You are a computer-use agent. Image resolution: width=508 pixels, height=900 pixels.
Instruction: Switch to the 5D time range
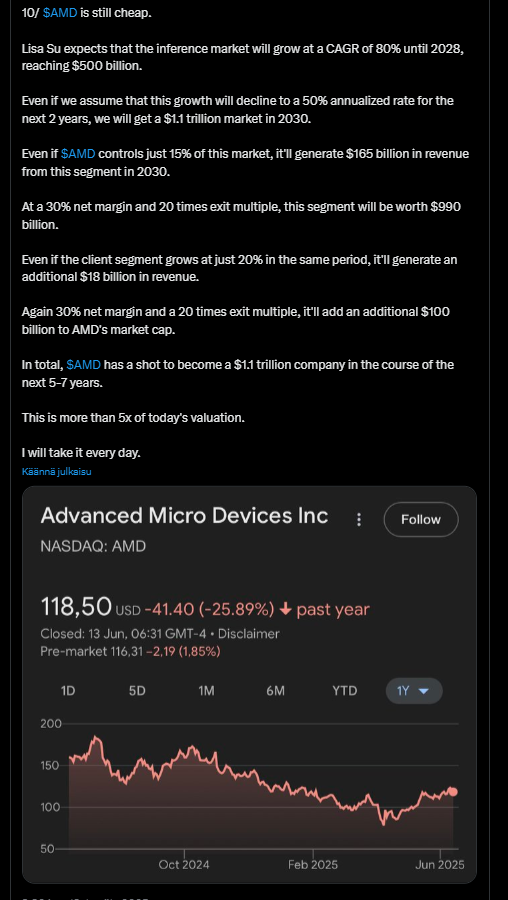click(x=137, y=690)
